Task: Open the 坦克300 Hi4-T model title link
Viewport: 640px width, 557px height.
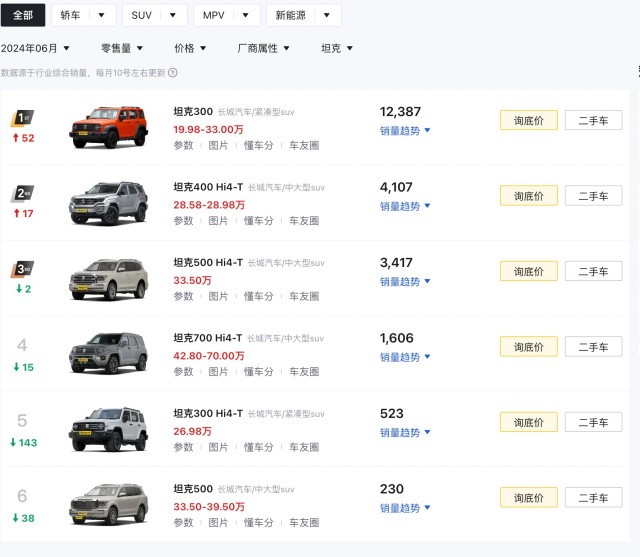Action: (208, 413)
